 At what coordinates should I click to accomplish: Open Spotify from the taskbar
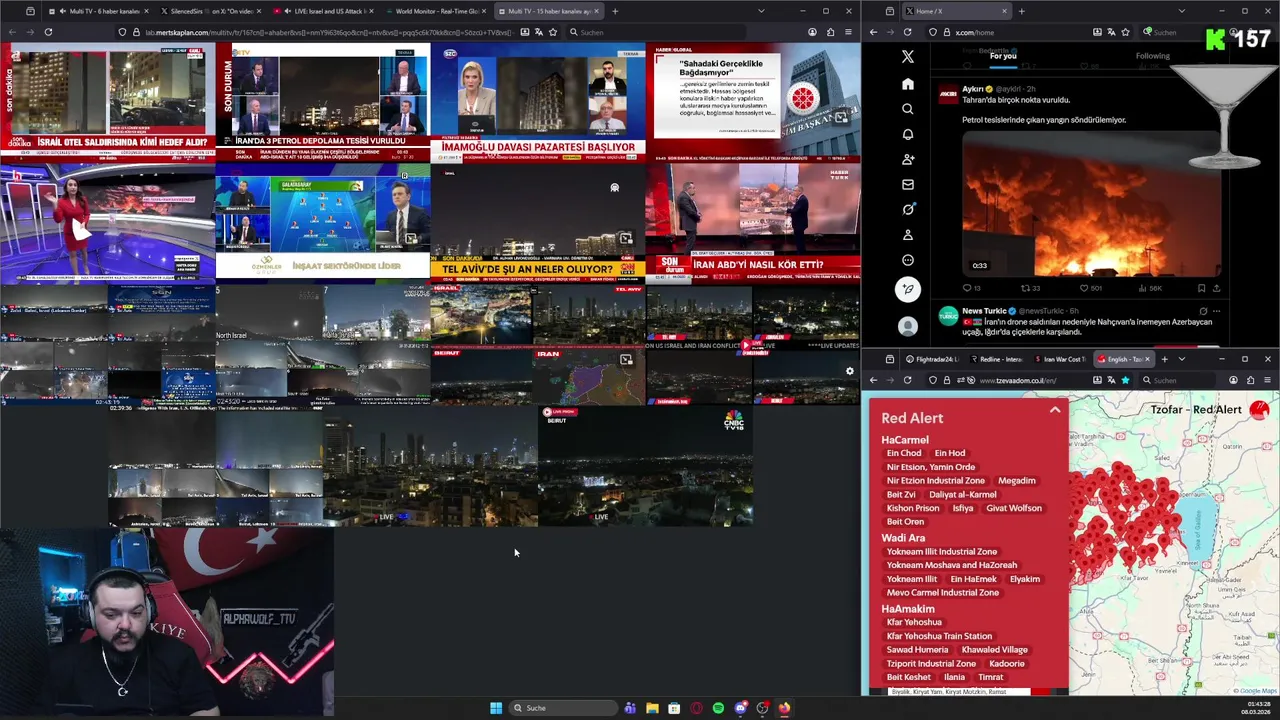[718, 708]
